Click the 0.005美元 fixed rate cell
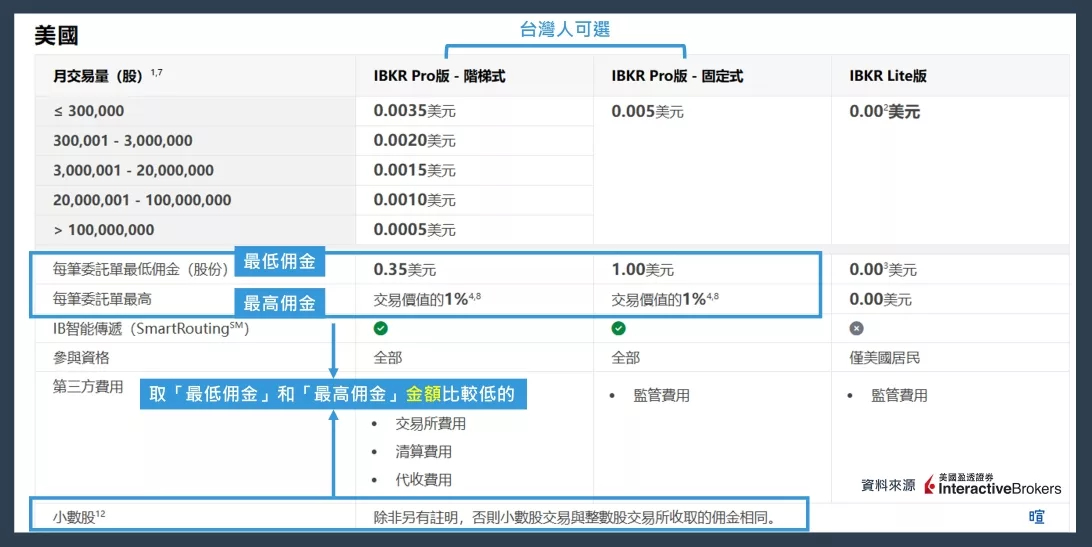This screenshot has width=1092, height=547. (648, 111)
